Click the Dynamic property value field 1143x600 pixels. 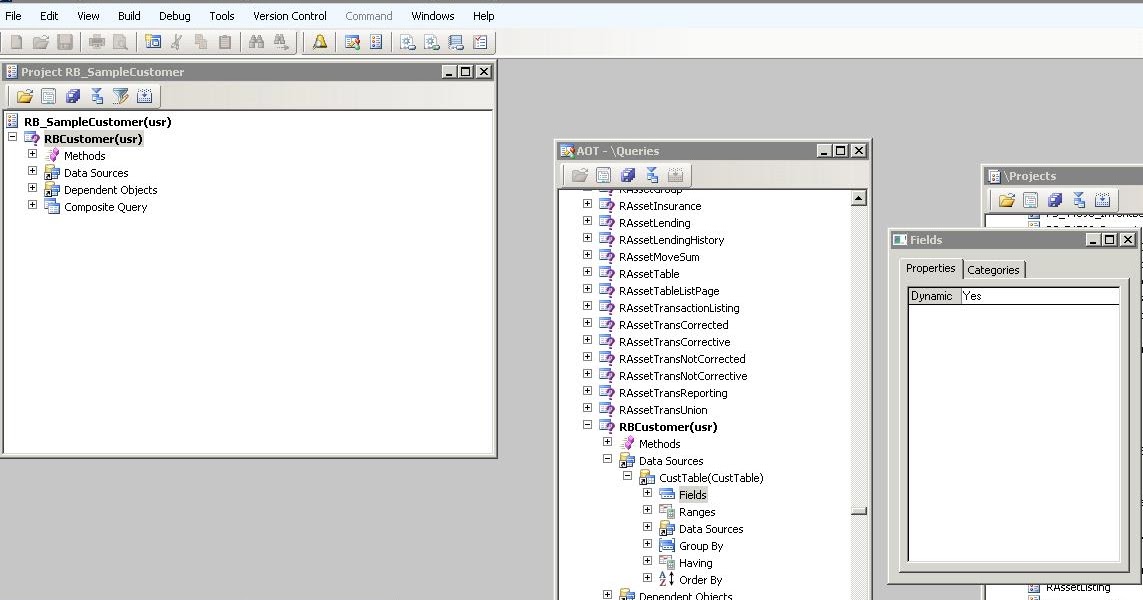pyautogui.click(x=1040, y=295)
